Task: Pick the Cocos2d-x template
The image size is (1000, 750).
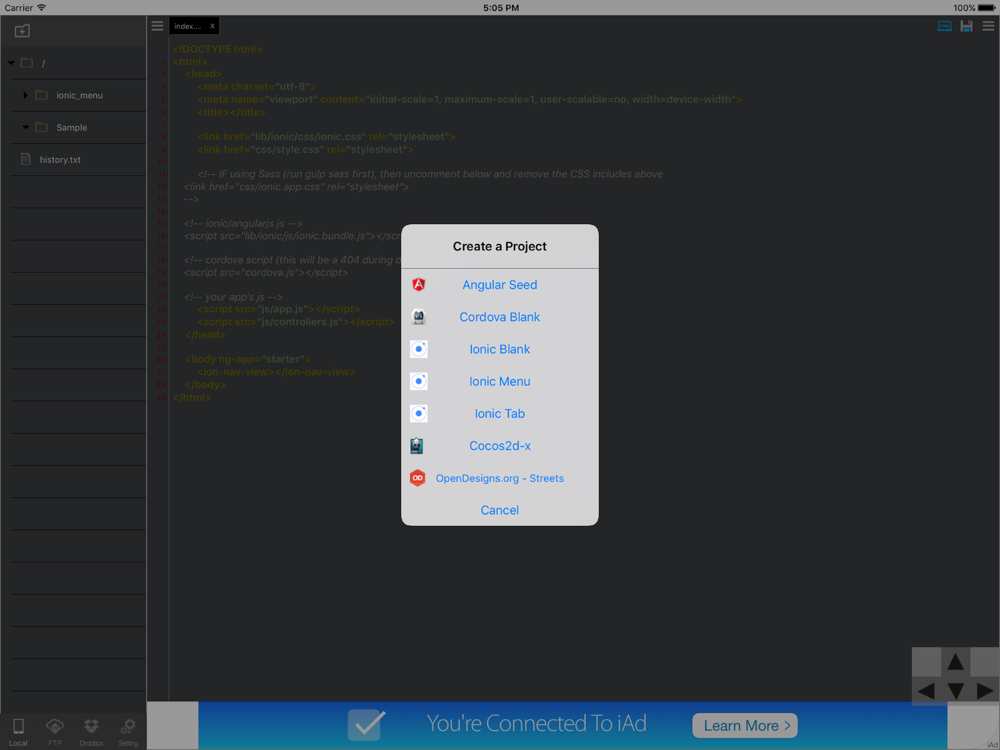Action: (499, 446)
